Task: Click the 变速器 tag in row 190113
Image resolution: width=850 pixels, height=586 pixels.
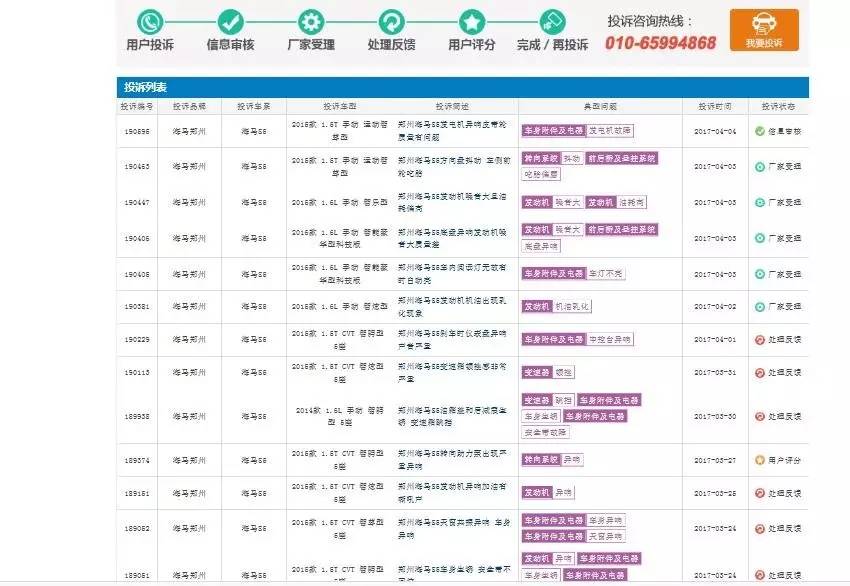Action: tap(537, 372)
